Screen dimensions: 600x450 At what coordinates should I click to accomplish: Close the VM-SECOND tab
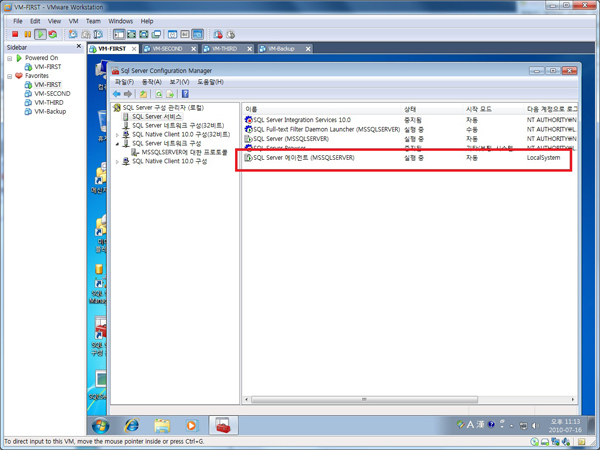pyautogui.click(x=194, y=49)
